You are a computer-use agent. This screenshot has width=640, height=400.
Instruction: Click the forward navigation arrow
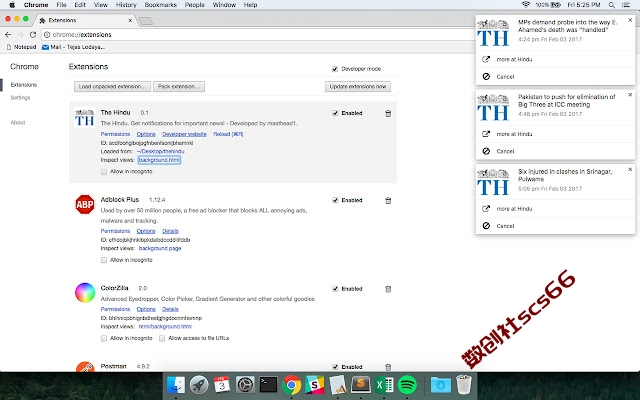20,35
